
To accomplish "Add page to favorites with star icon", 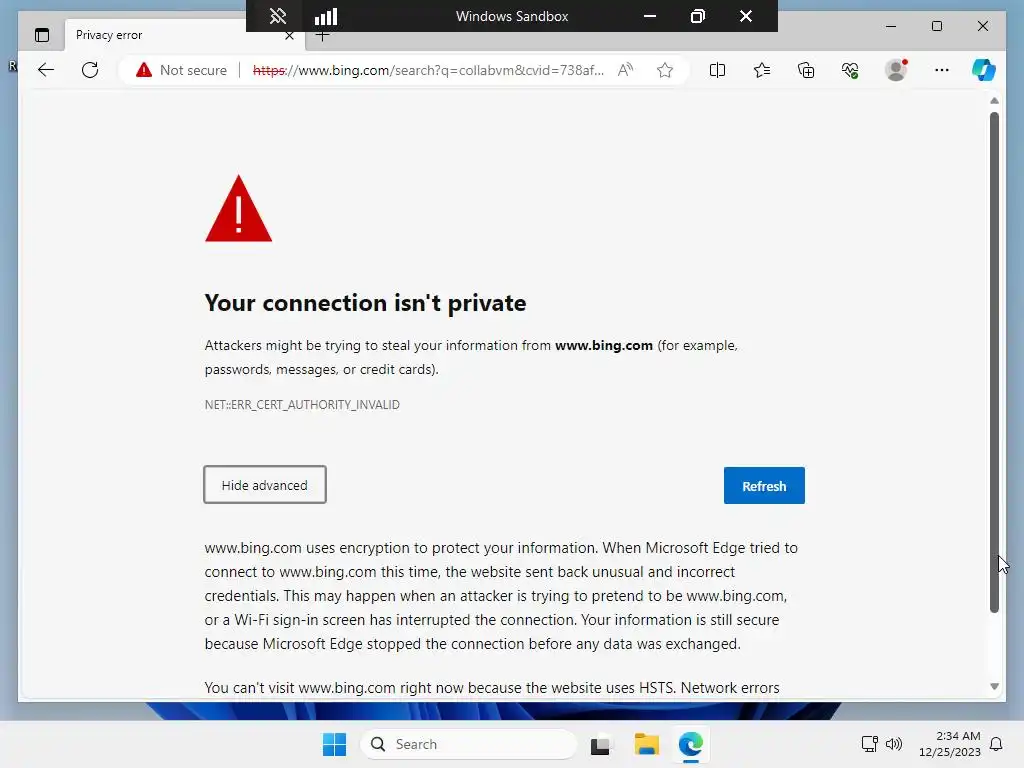I will click(665, 70).
